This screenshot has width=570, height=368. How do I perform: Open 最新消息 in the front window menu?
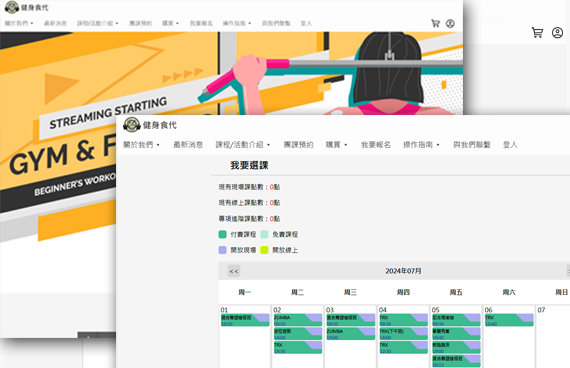tap(188, 145)
